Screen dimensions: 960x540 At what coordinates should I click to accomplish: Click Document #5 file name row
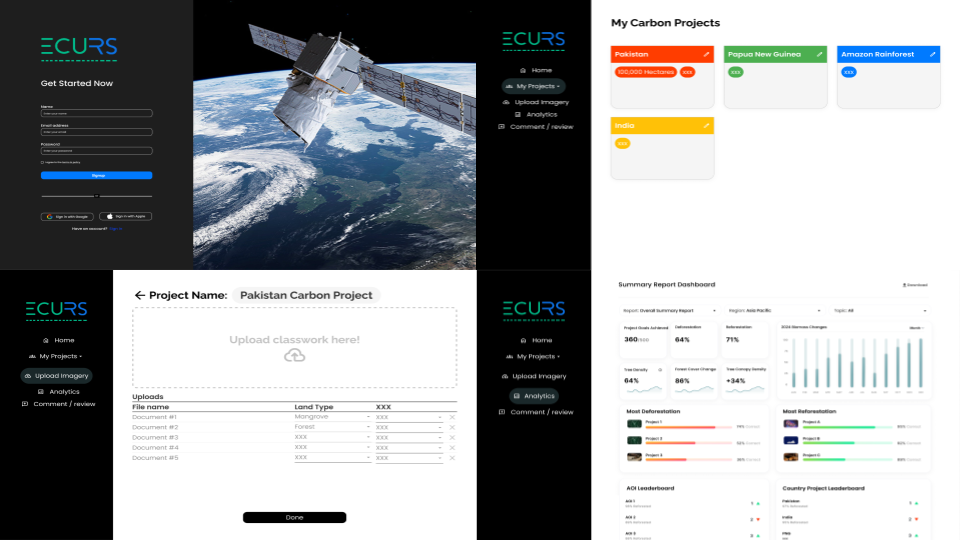(156, 458)
